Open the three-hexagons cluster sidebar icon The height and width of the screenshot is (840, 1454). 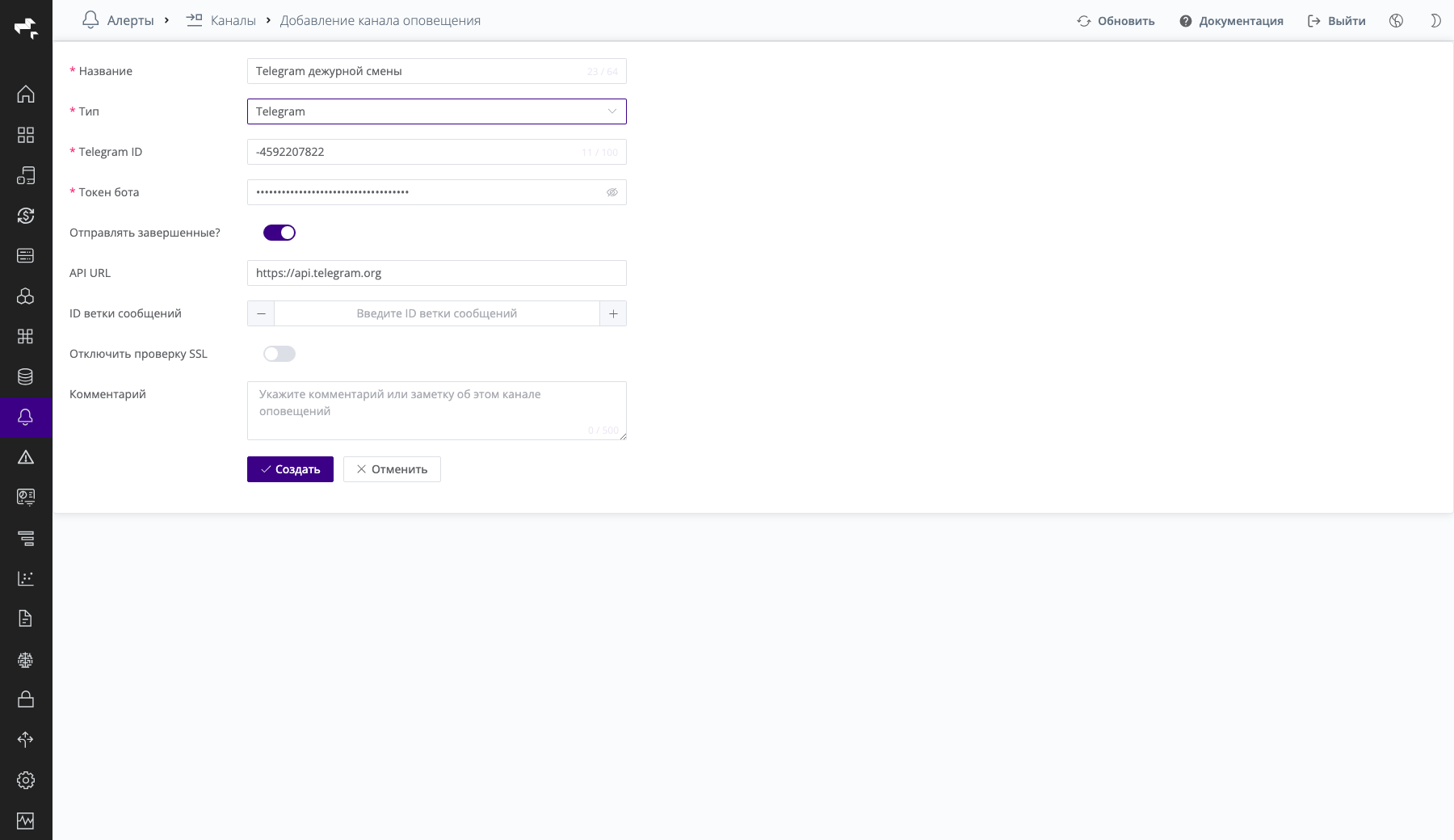coord(26,296)
